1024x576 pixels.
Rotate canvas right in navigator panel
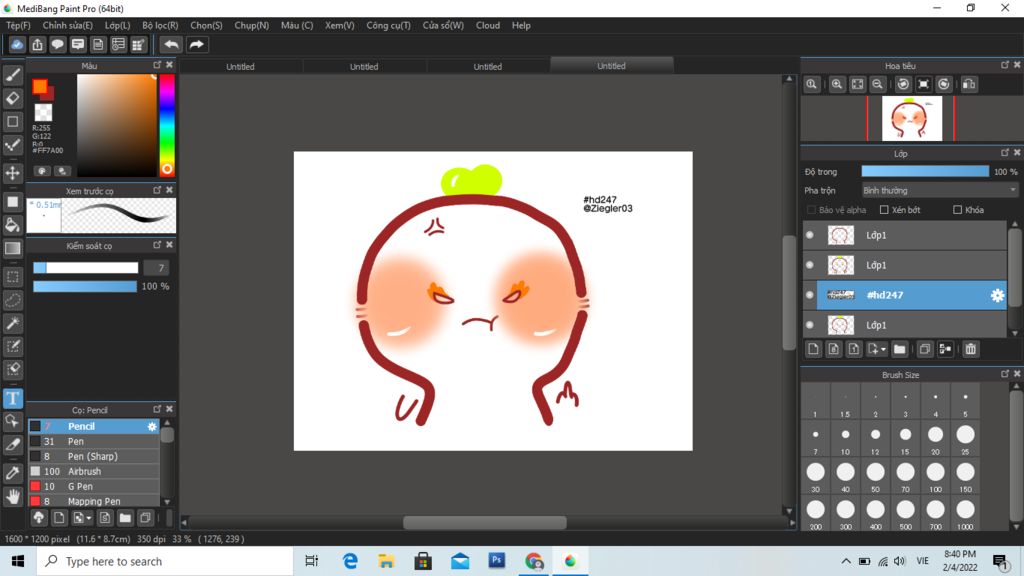coord(944,84)
